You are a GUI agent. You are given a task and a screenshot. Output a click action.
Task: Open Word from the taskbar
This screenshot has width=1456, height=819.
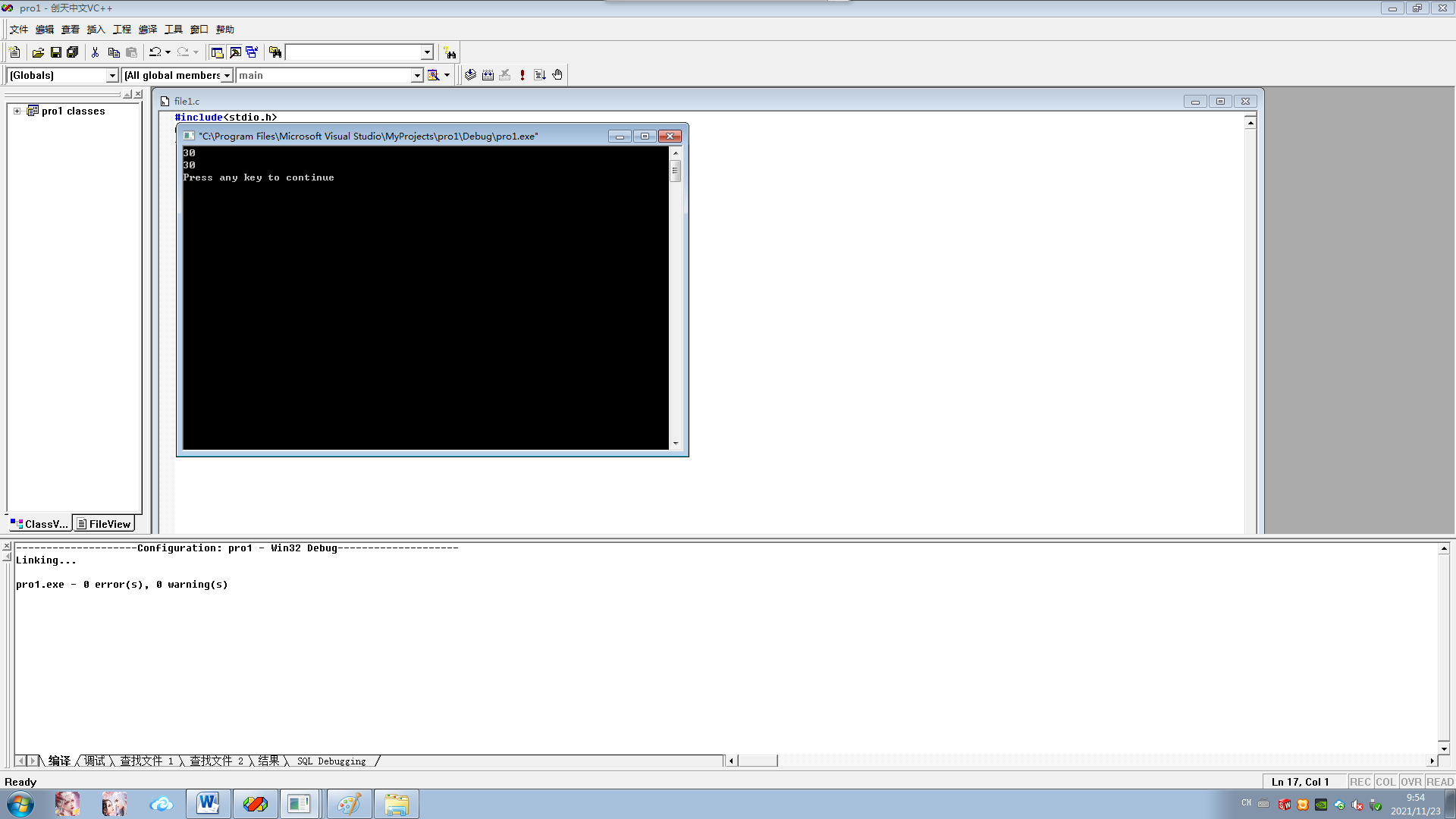[208, 804]
